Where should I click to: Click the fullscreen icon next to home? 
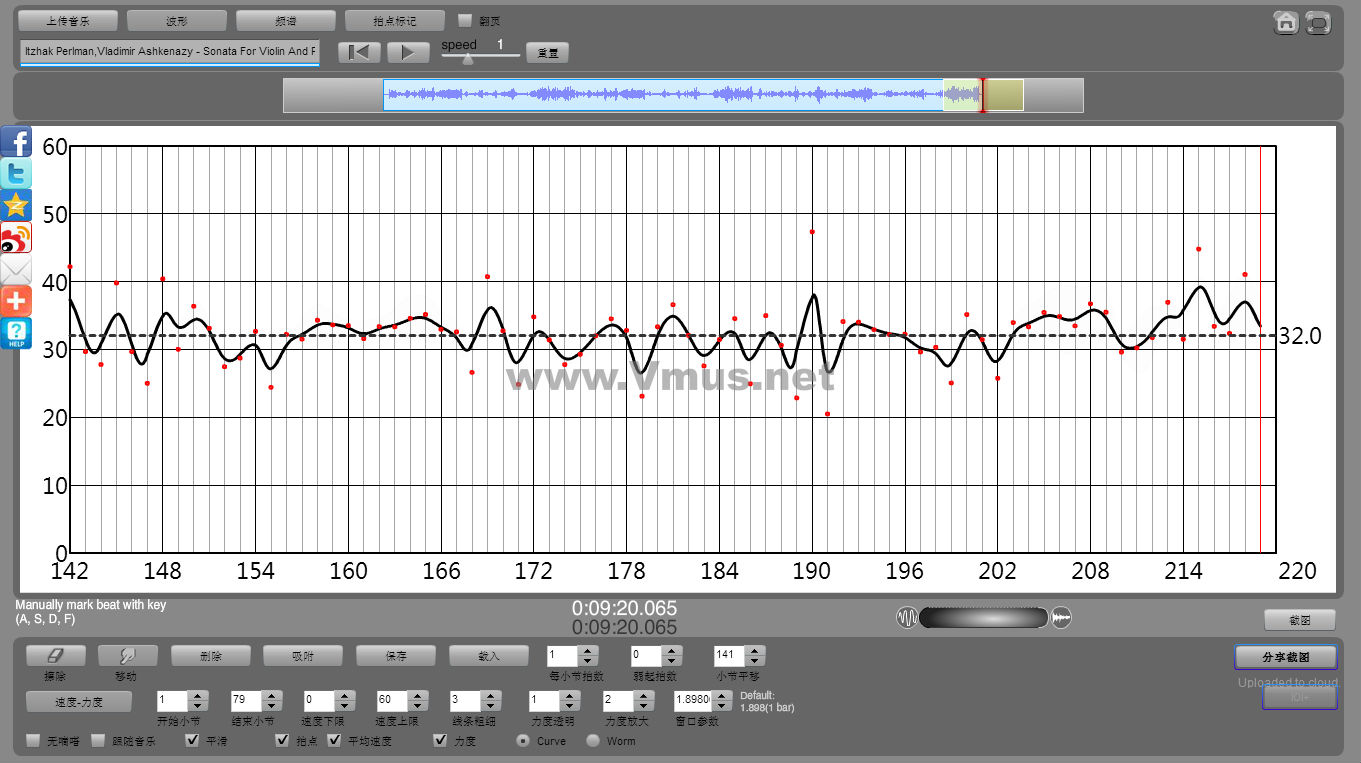click(1318, 22)
